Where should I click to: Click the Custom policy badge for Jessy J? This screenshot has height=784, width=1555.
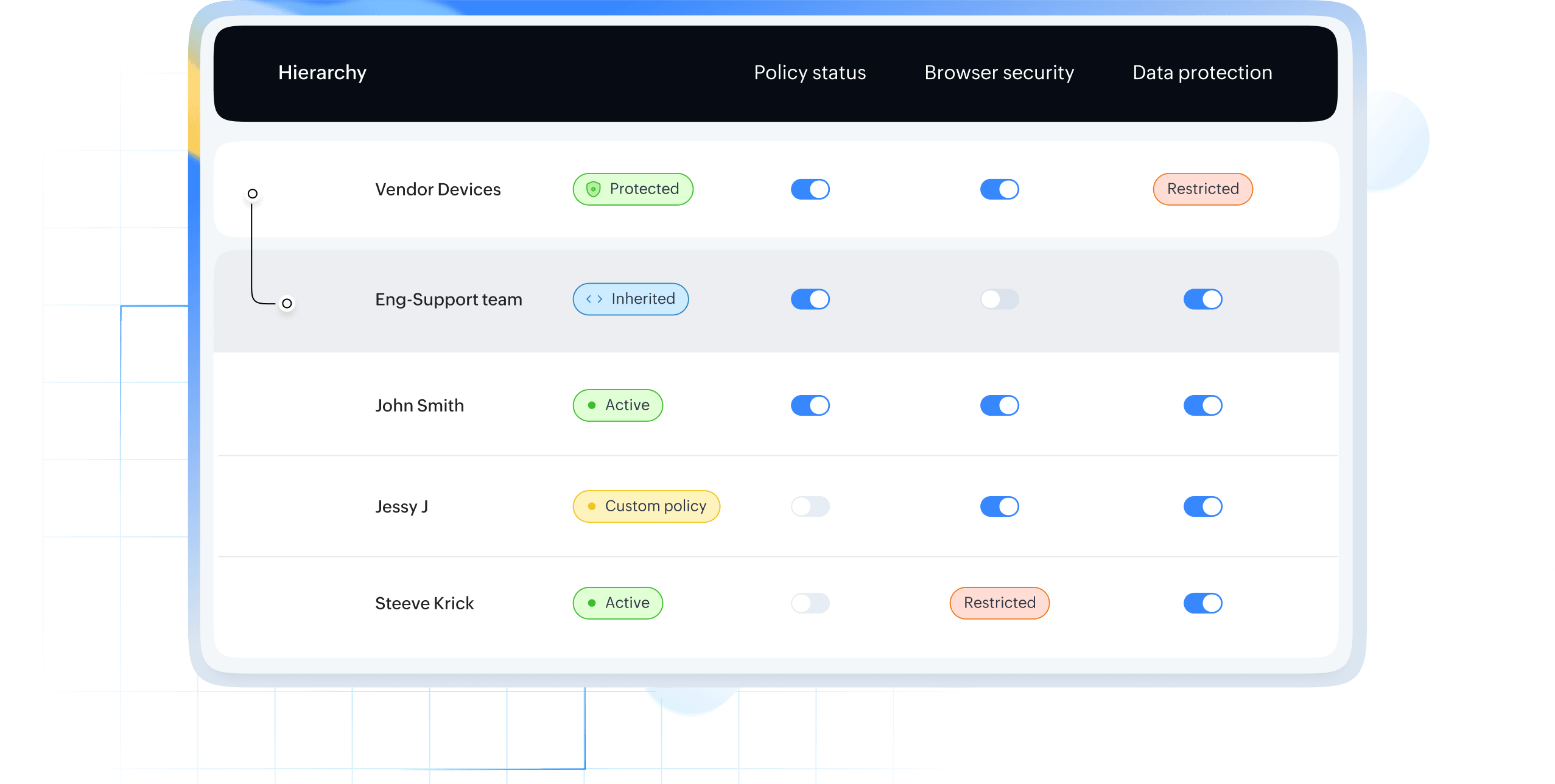[646, 506]
